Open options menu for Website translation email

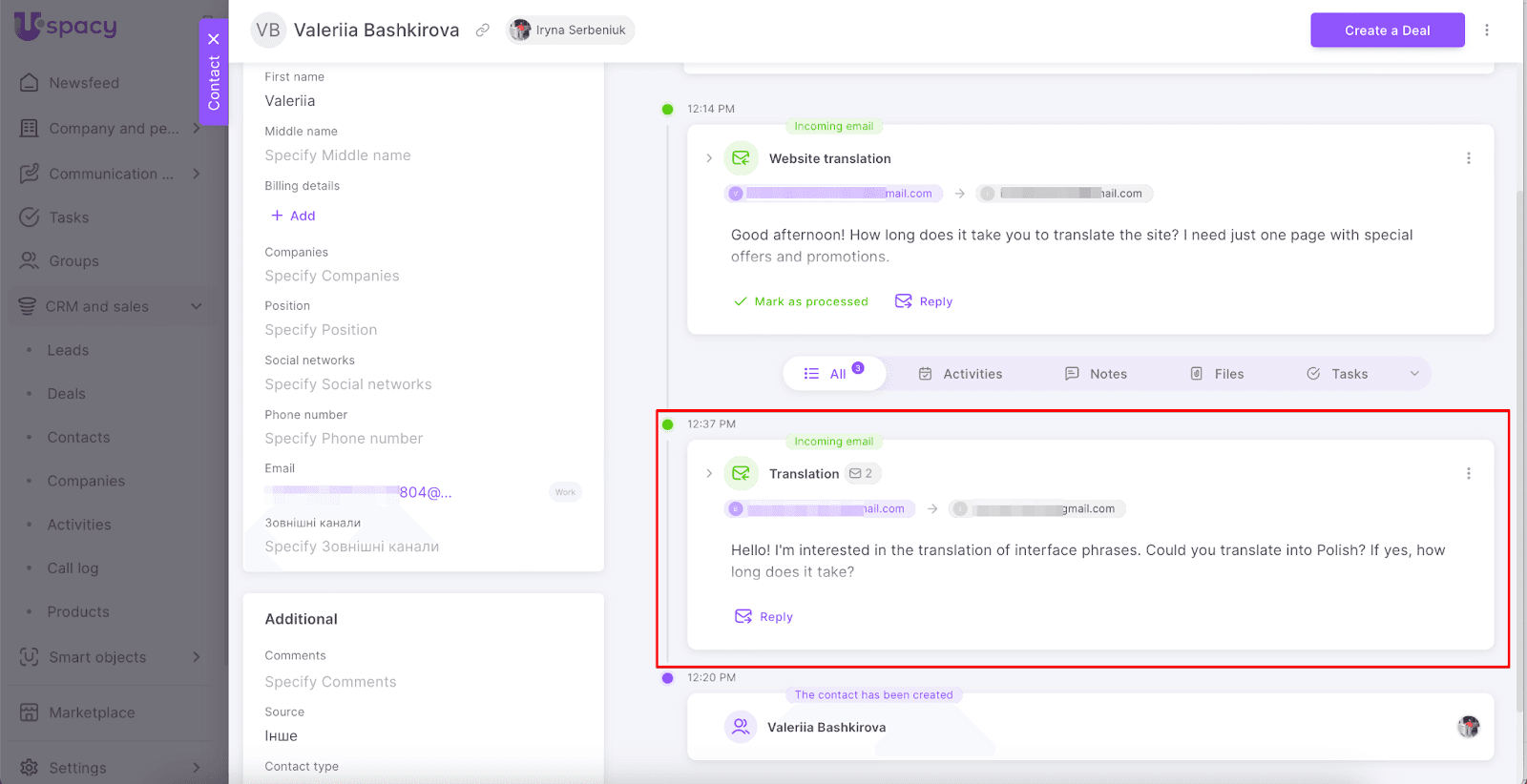[1468, 158]
